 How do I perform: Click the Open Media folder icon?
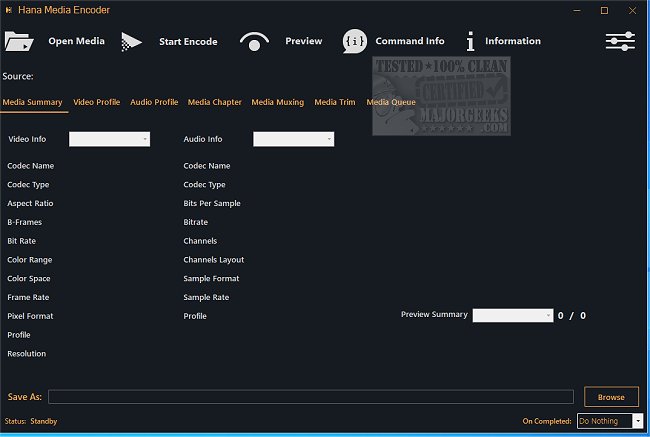tap(19, 41)
